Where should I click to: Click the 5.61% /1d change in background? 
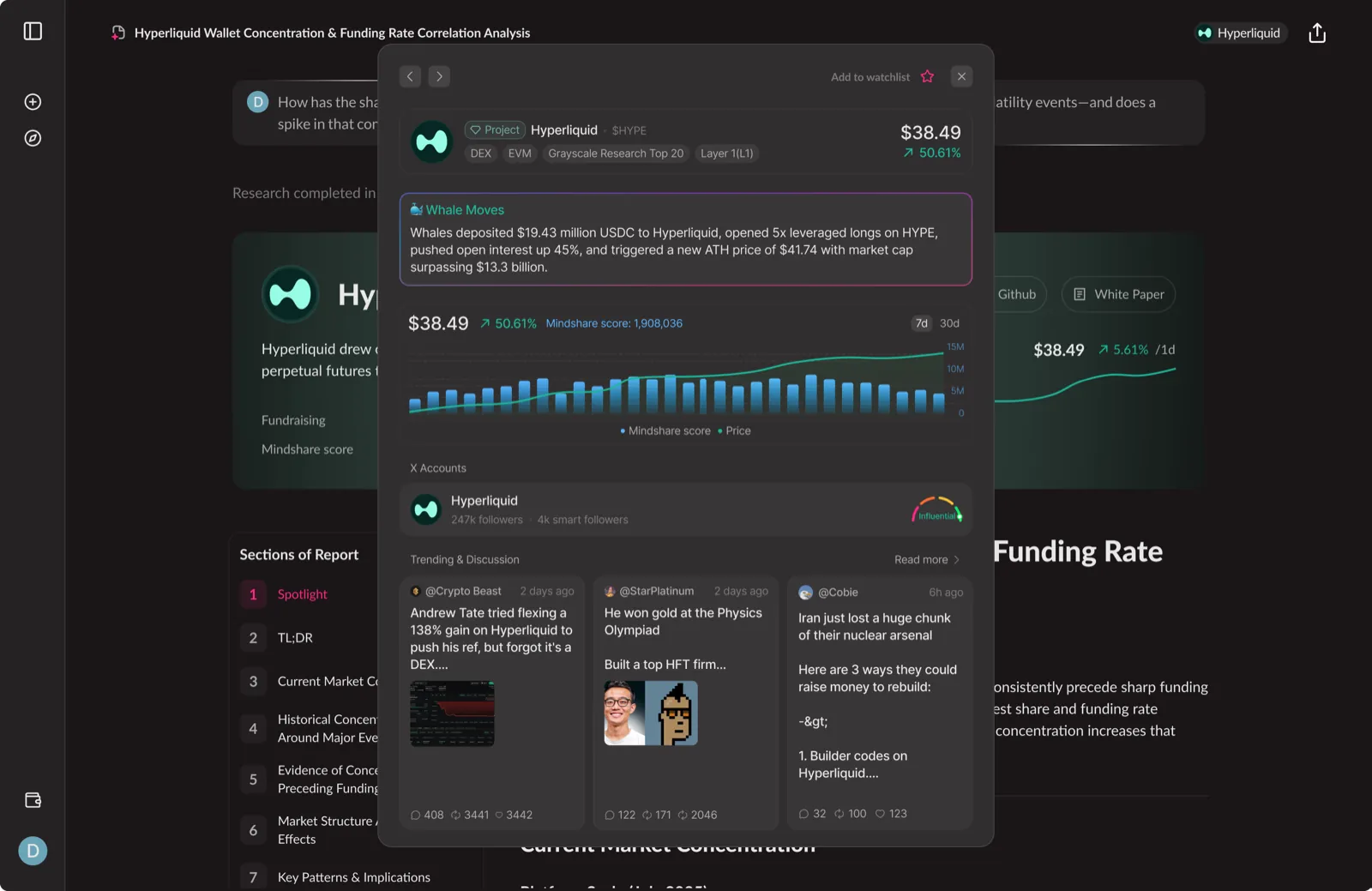point(1137,350)
